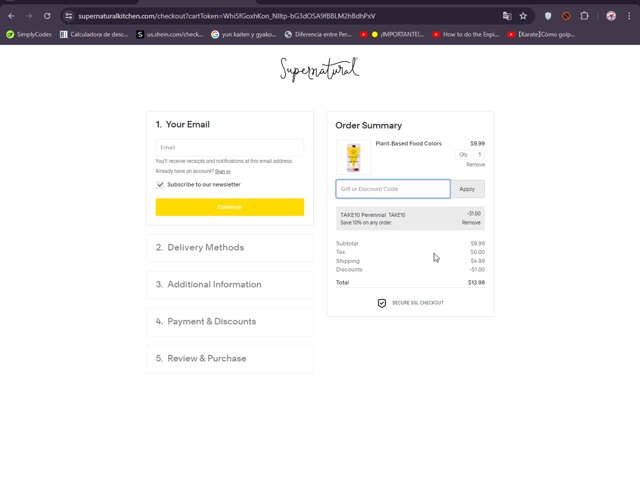The image size is (640, 480).
Task: Bookmark this page with the star icon
Action: [x=523, y=16]
